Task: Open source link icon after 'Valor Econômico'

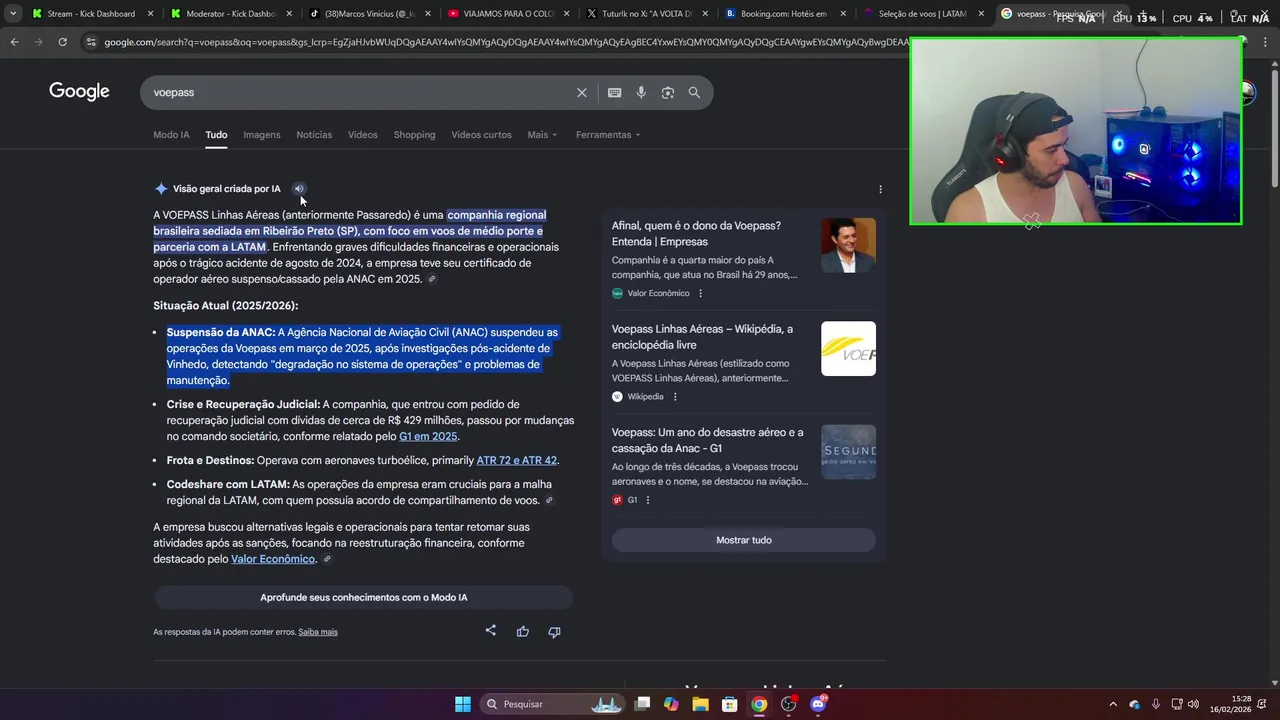Action: click(x=327, y=559)
